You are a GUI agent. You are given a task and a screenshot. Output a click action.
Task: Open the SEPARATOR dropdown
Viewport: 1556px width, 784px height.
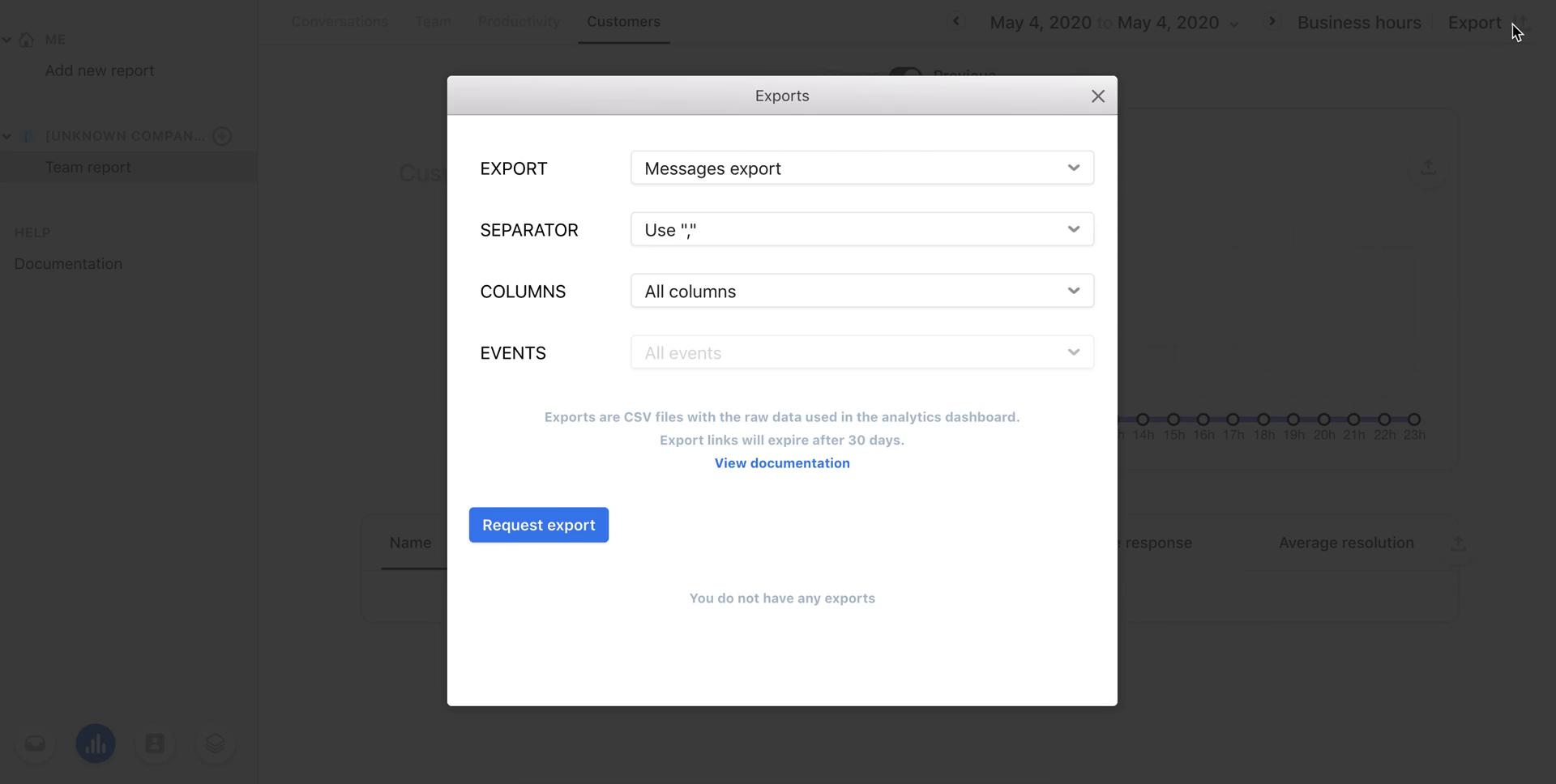[x=862, y=229]
